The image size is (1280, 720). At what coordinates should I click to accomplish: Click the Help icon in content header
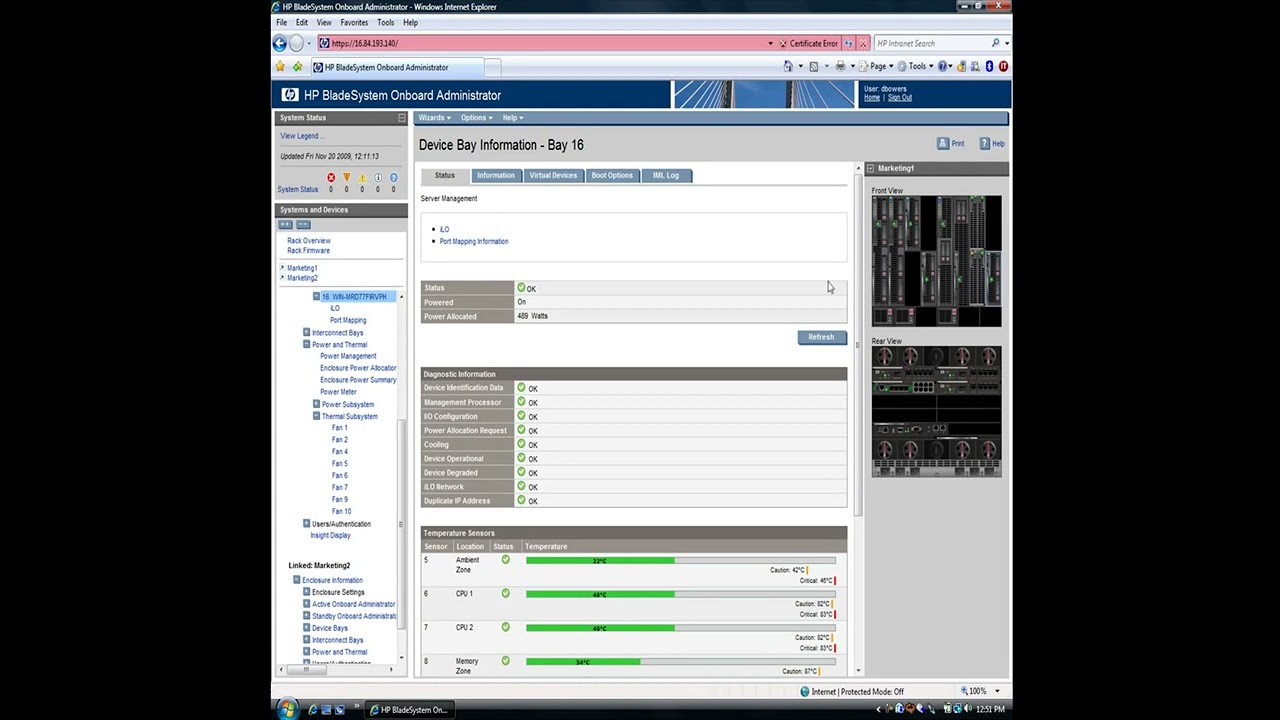pos(984,144)
